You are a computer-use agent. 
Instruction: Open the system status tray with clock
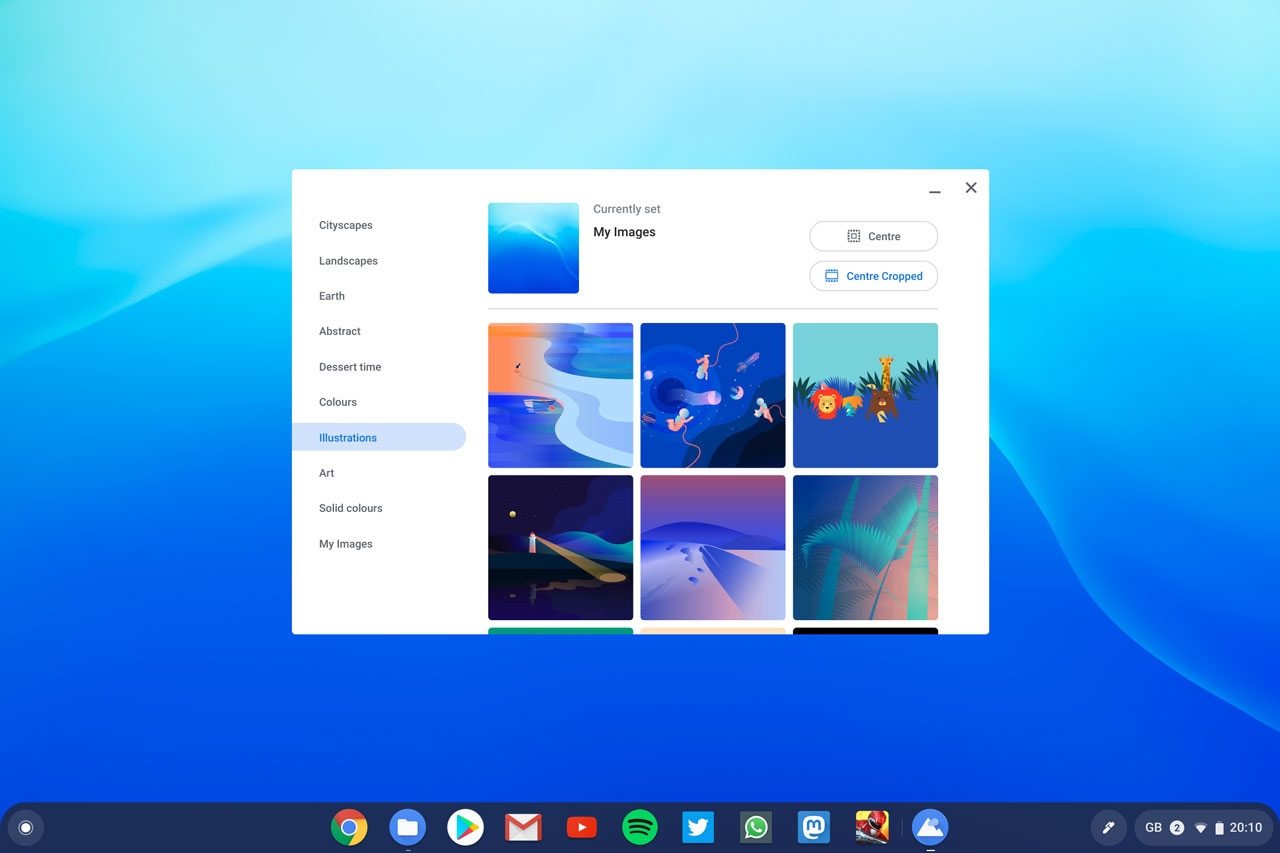point(1203,827)
